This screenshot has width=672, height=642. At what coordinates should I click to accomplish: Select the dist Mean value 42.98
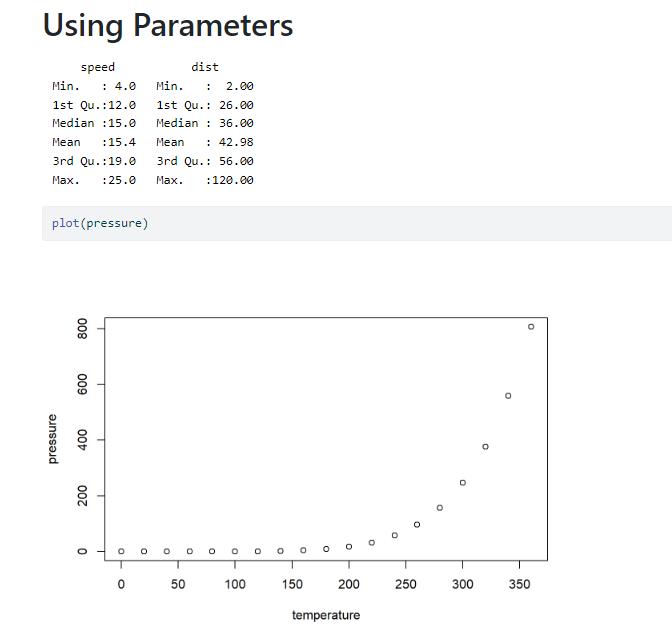tap(234, 142)
